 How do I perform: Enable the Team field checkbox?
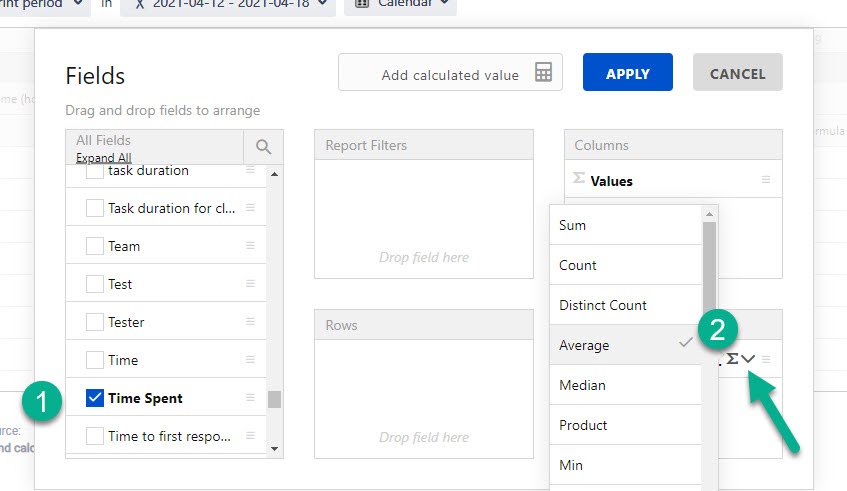click(95, 246)
